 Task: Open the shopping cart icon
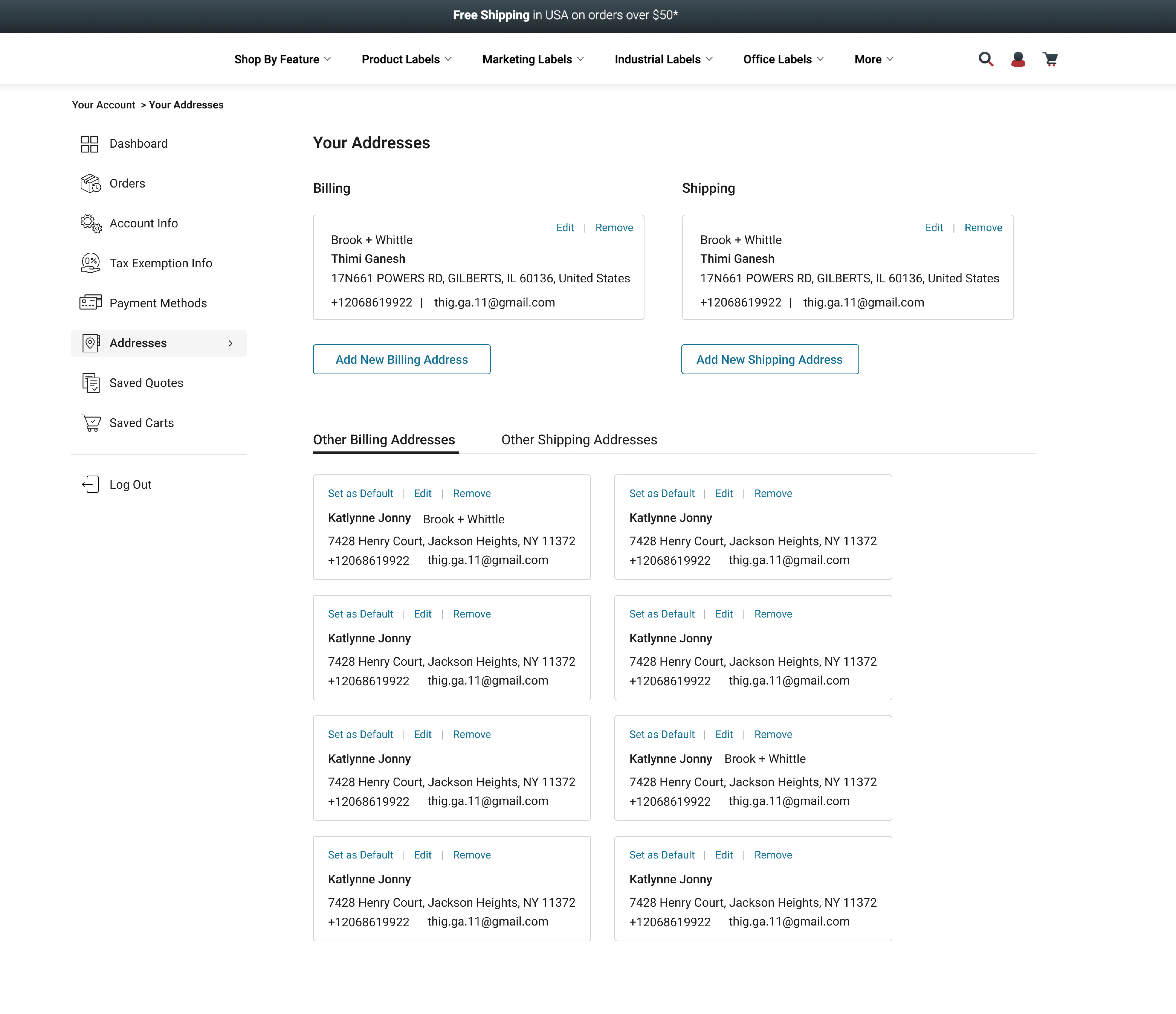pos(1050,59)
